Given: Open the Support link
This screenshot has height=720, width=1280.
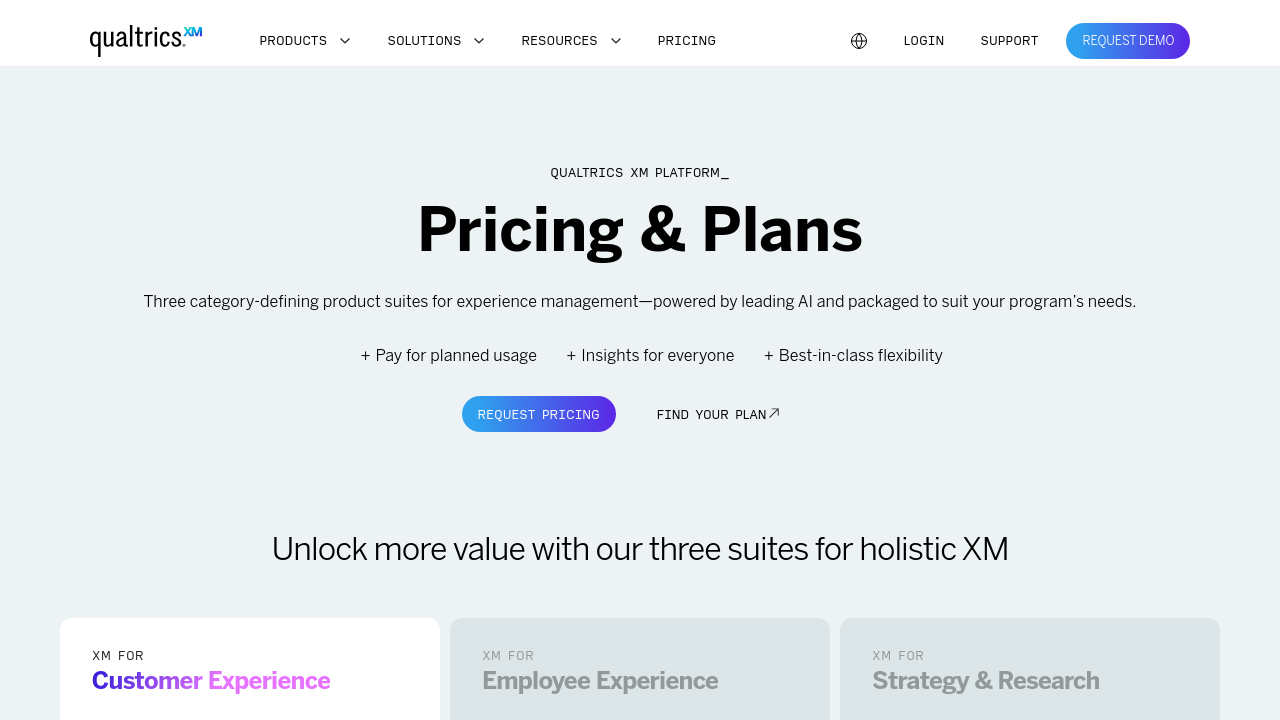Looking at the screenshot, I should coord(1009,41).
